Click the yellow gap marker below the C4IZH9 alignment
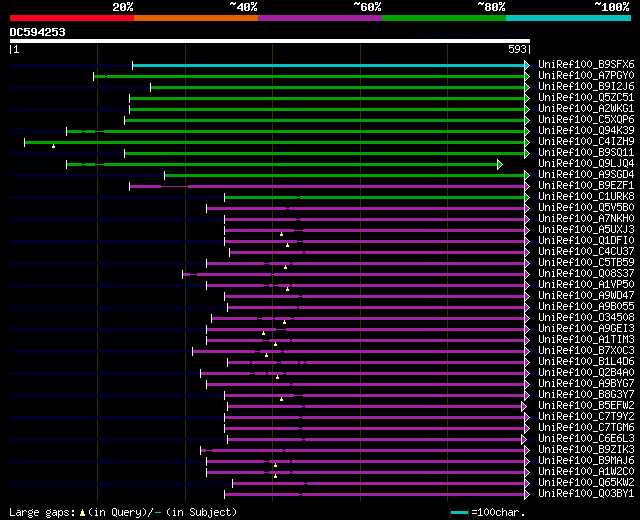 pyautogui.click(x=53, y=146)
